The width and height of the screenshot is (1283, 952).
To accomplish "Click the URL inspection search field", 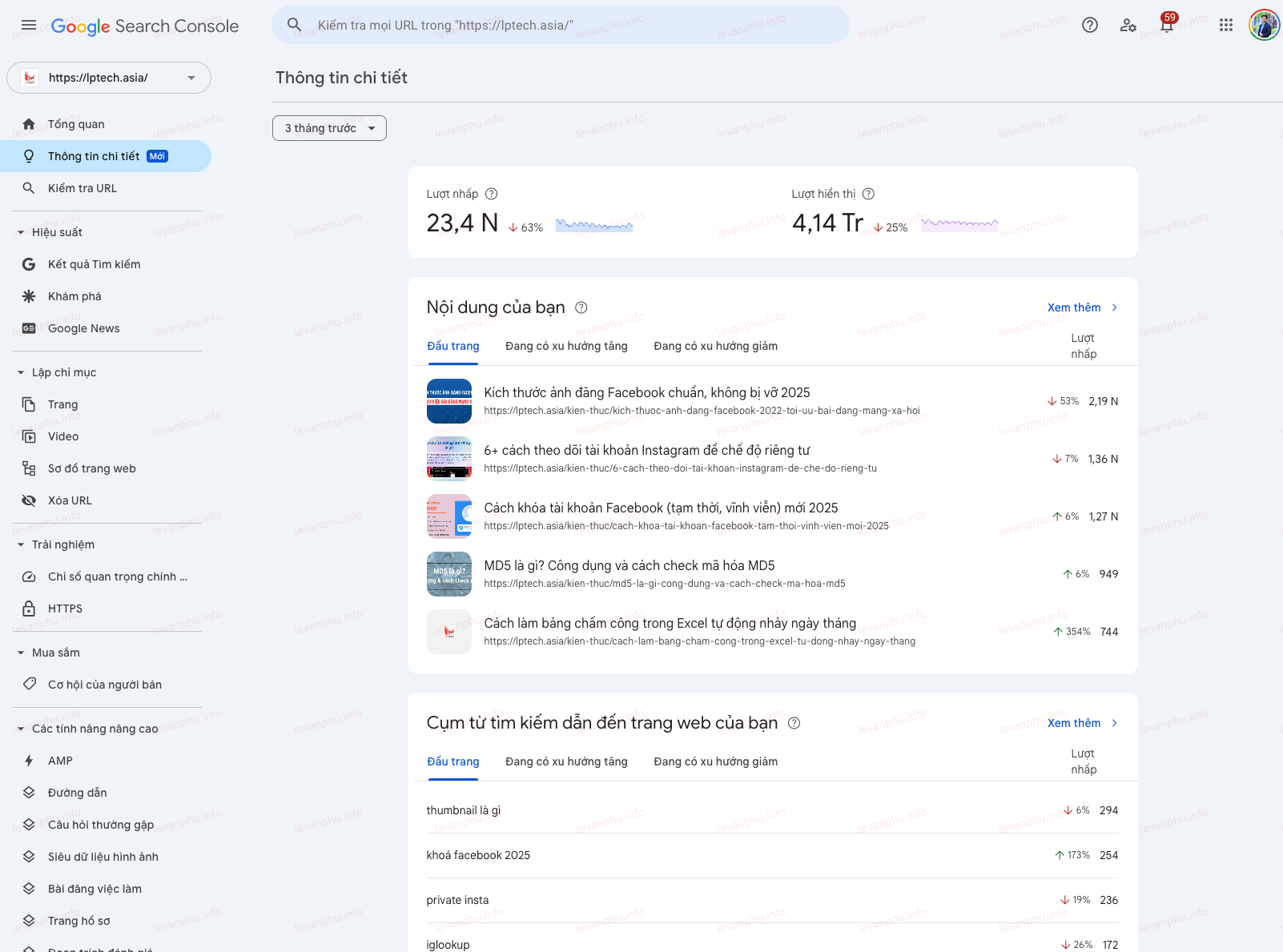I will tap(561, 26).
